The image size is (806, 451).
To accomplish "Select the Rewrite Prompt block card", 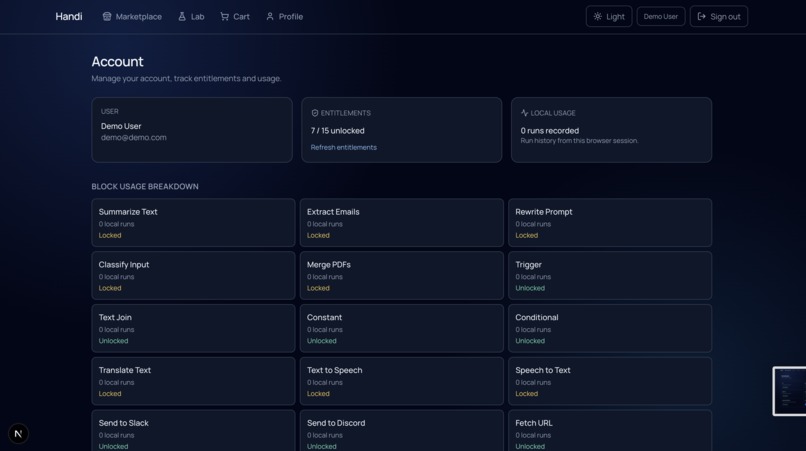I will tap(610, 223).
